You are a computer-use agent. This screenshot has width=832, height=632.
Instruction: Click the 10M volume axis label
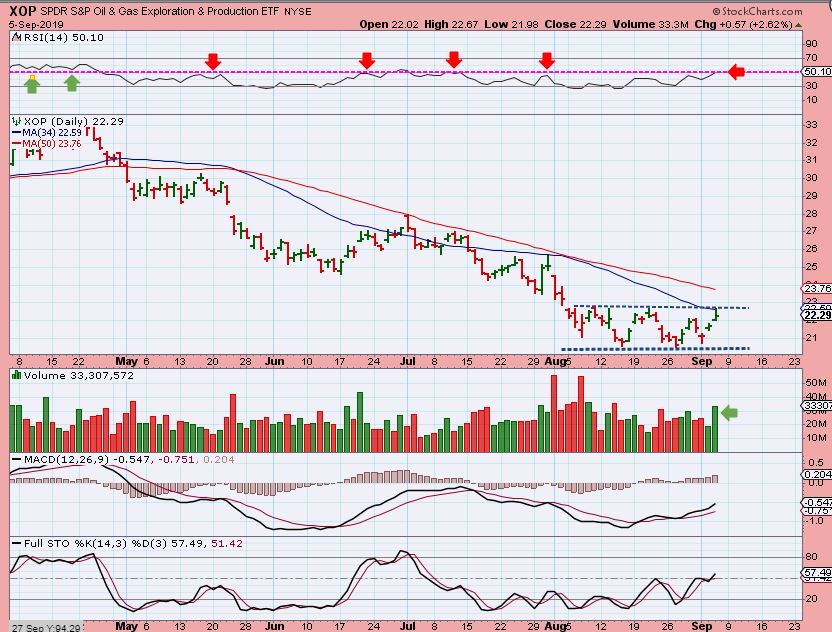point(816,438)
